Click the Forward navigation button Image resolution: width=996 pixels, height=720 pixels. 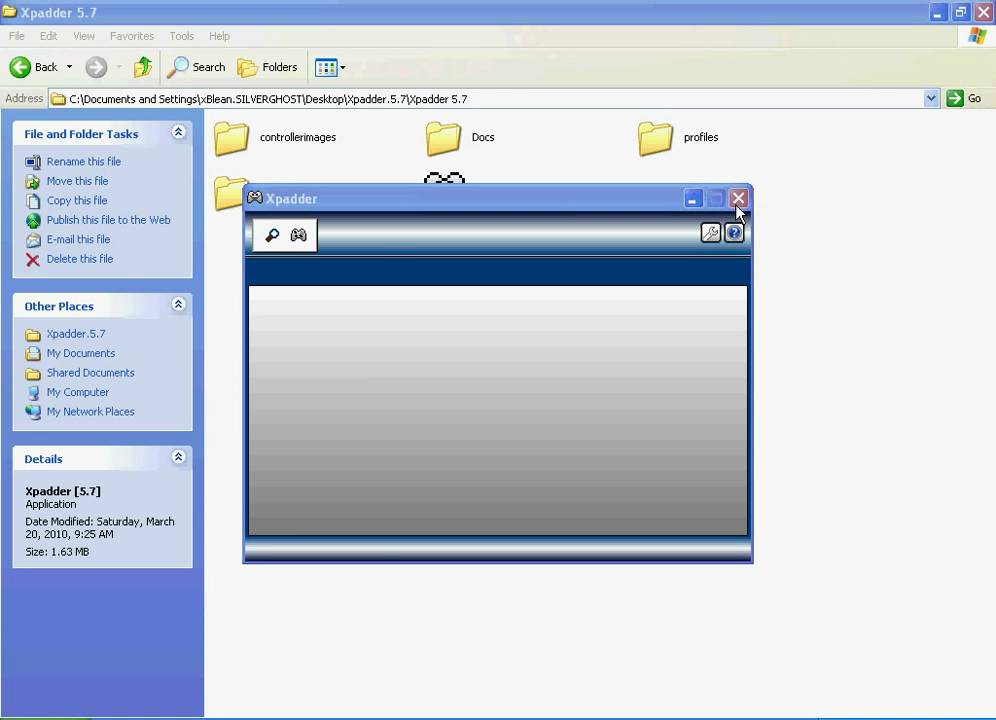[x=97, y=67]
